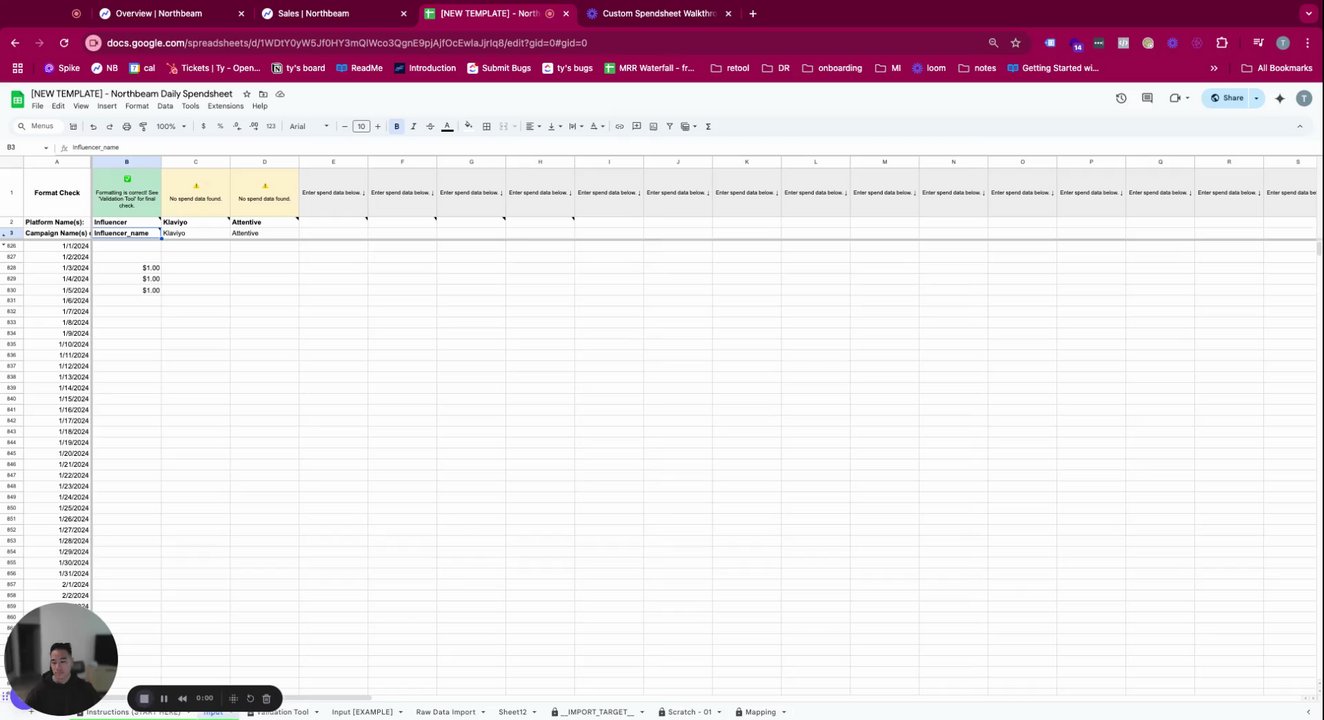The height and width of the screenshot is (720, 1324).
Task: Pause the Loom recording
Action: click(x=164, y=698)
